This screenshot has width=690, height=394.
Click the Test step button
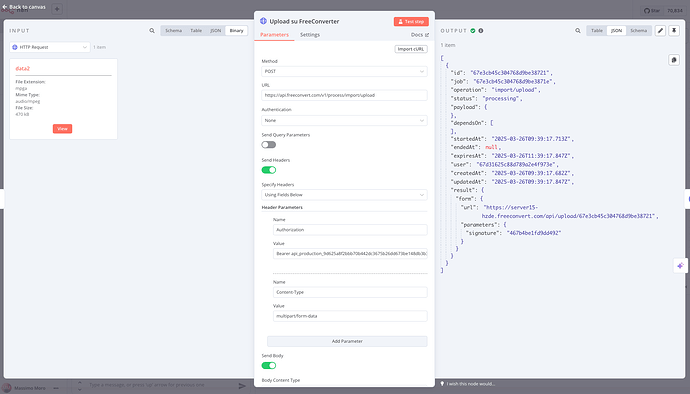point(411,22)
